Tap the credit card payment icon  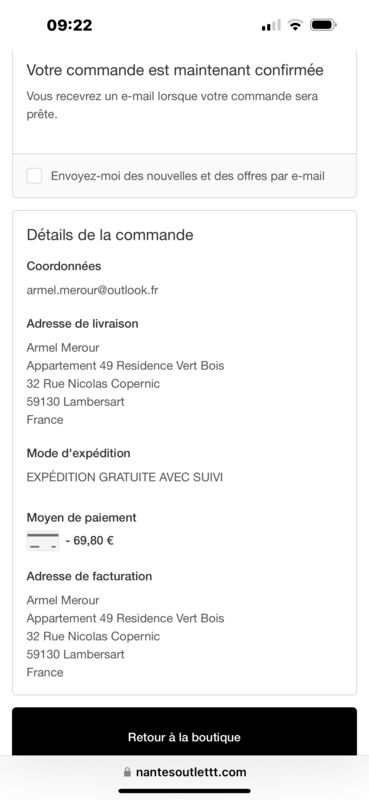43,541
